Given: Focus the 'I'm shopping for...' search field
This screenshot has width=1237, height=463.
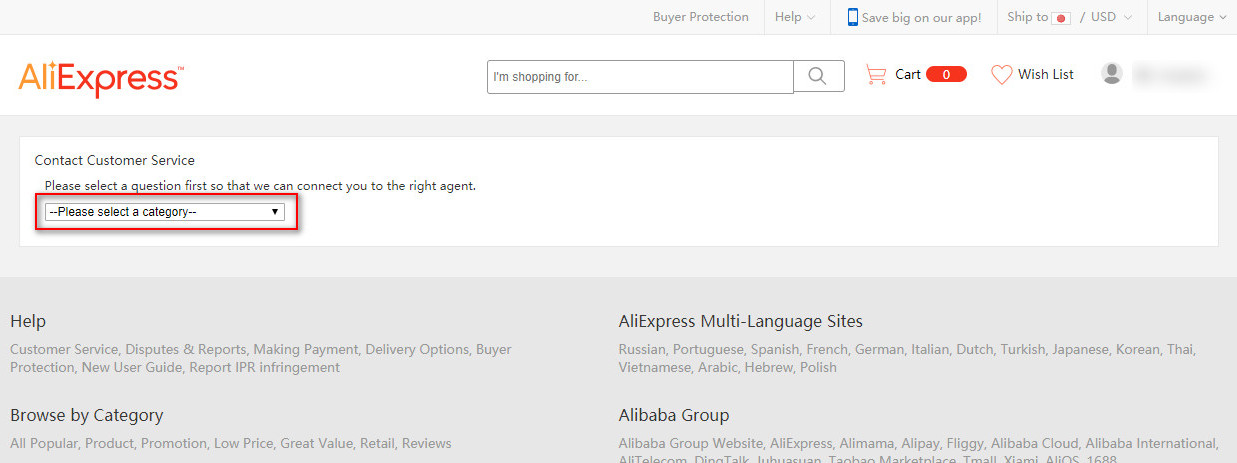Looking at the screenshot, I should [640, 77].
